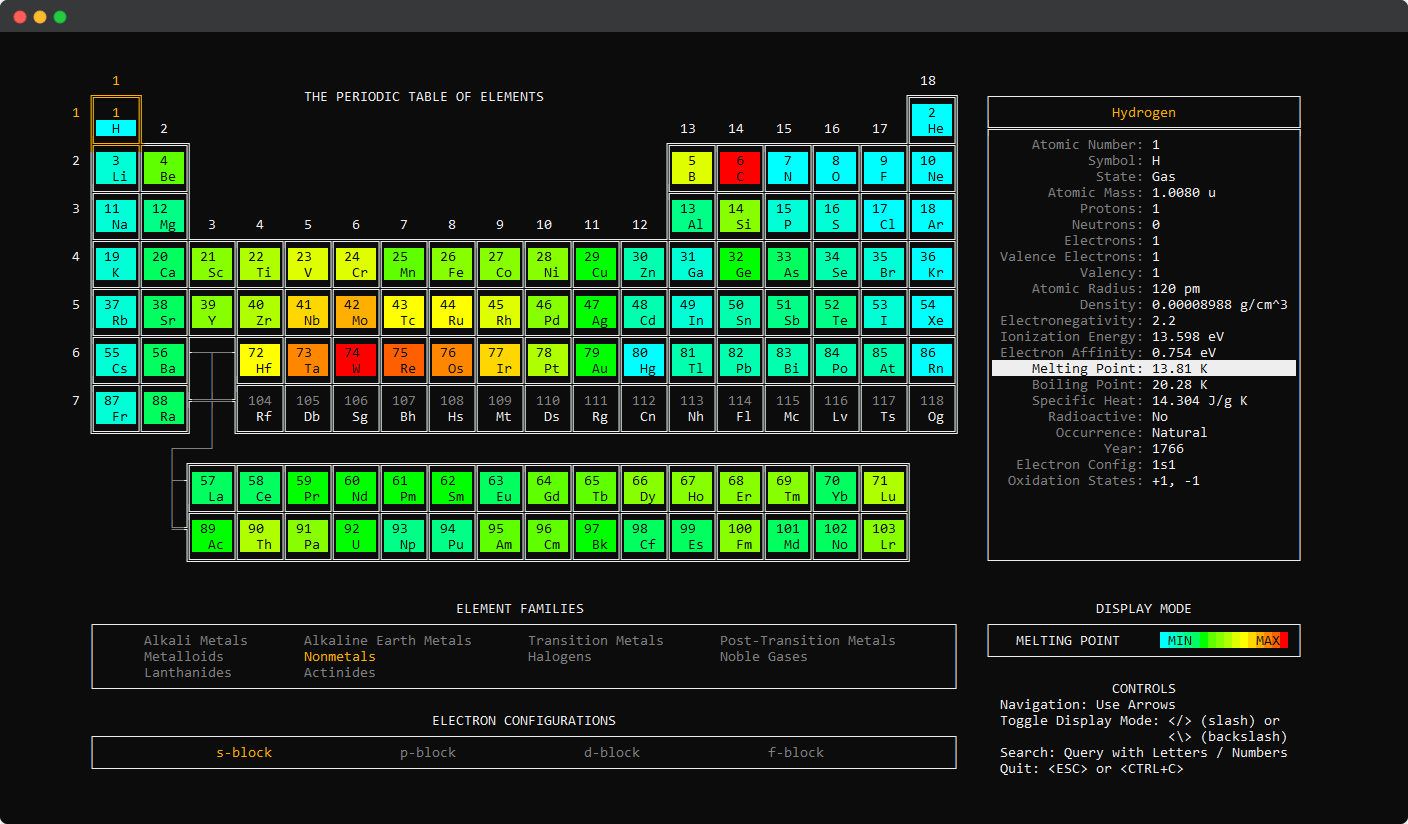1408x824 pixels.
Task: Select the Francium (Fr) cell
Action: pos(116,408)
